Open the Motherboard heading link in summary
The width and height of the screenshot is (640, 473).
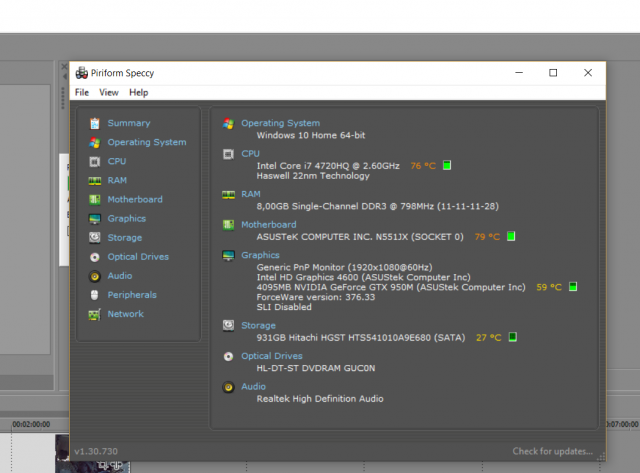[x=269, y=224]
